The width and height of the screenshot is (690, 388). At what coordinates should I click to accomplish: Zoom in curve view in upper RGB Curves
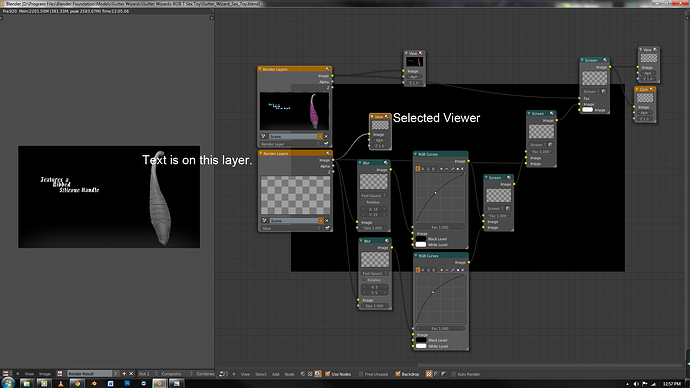441,169
